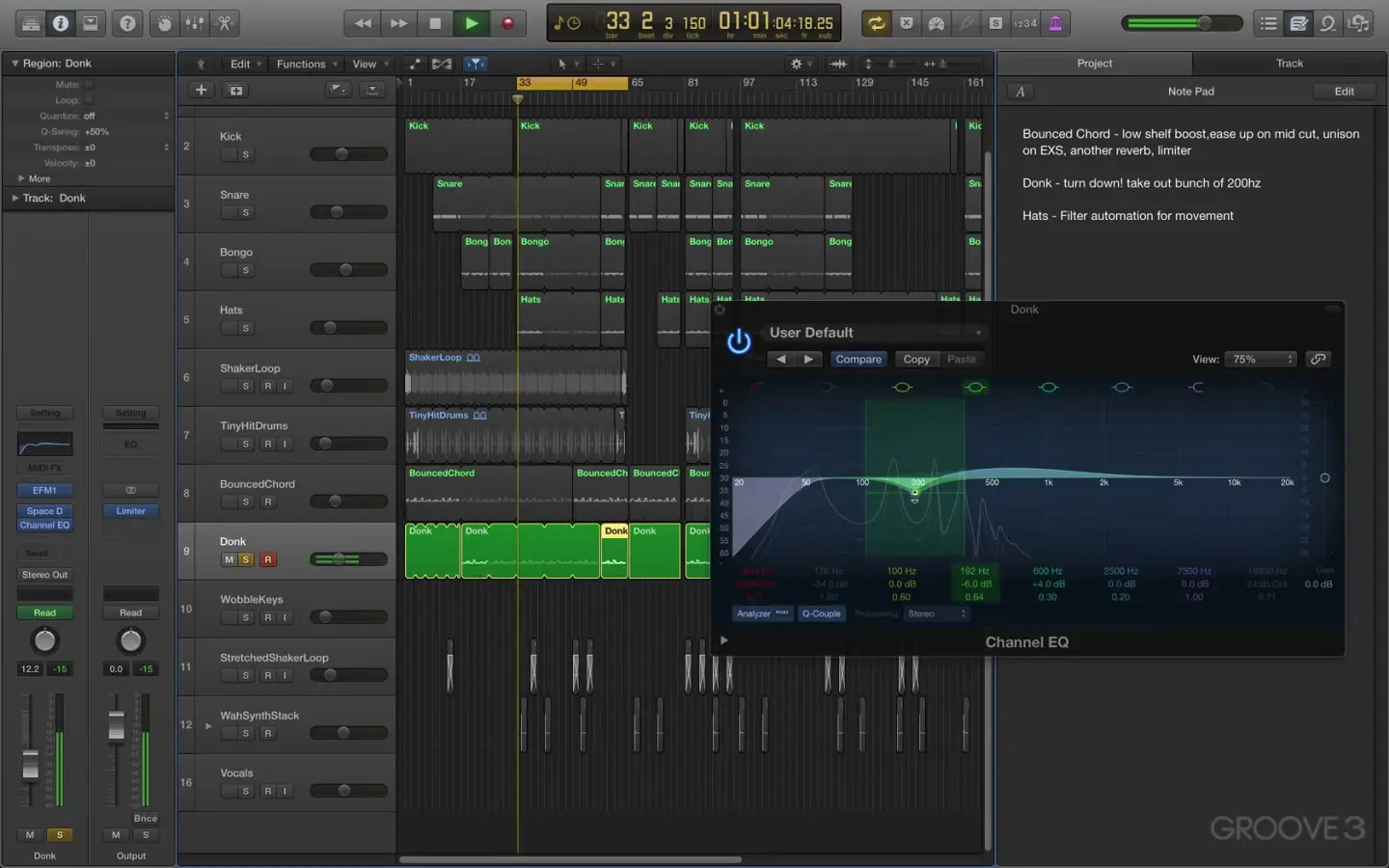This screenshot has width=1389, height=868.
Task: Open the Smart Controls knob icon
Action: 165,23
